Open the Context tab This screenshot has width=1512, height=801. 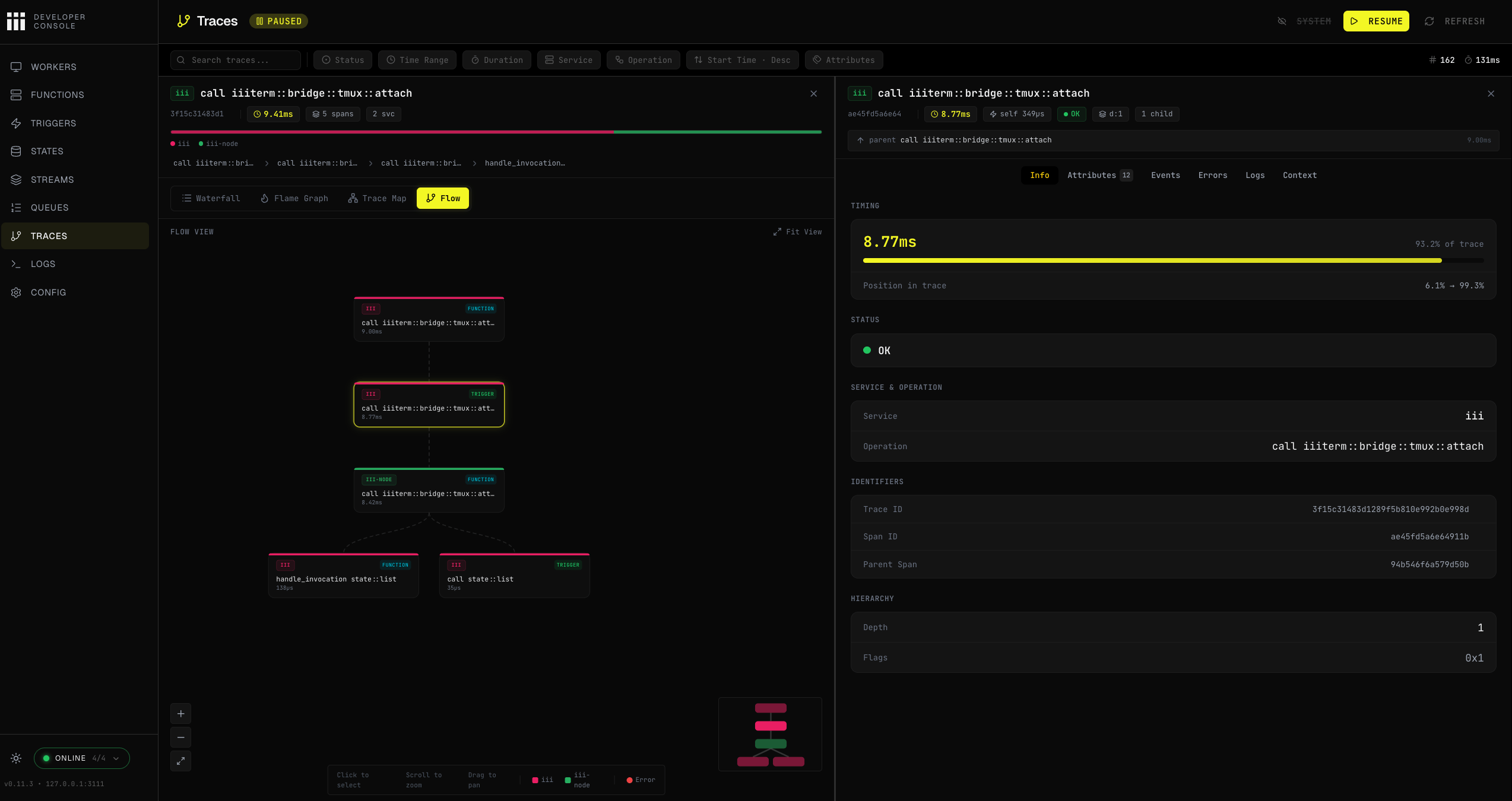point(1299,175)
